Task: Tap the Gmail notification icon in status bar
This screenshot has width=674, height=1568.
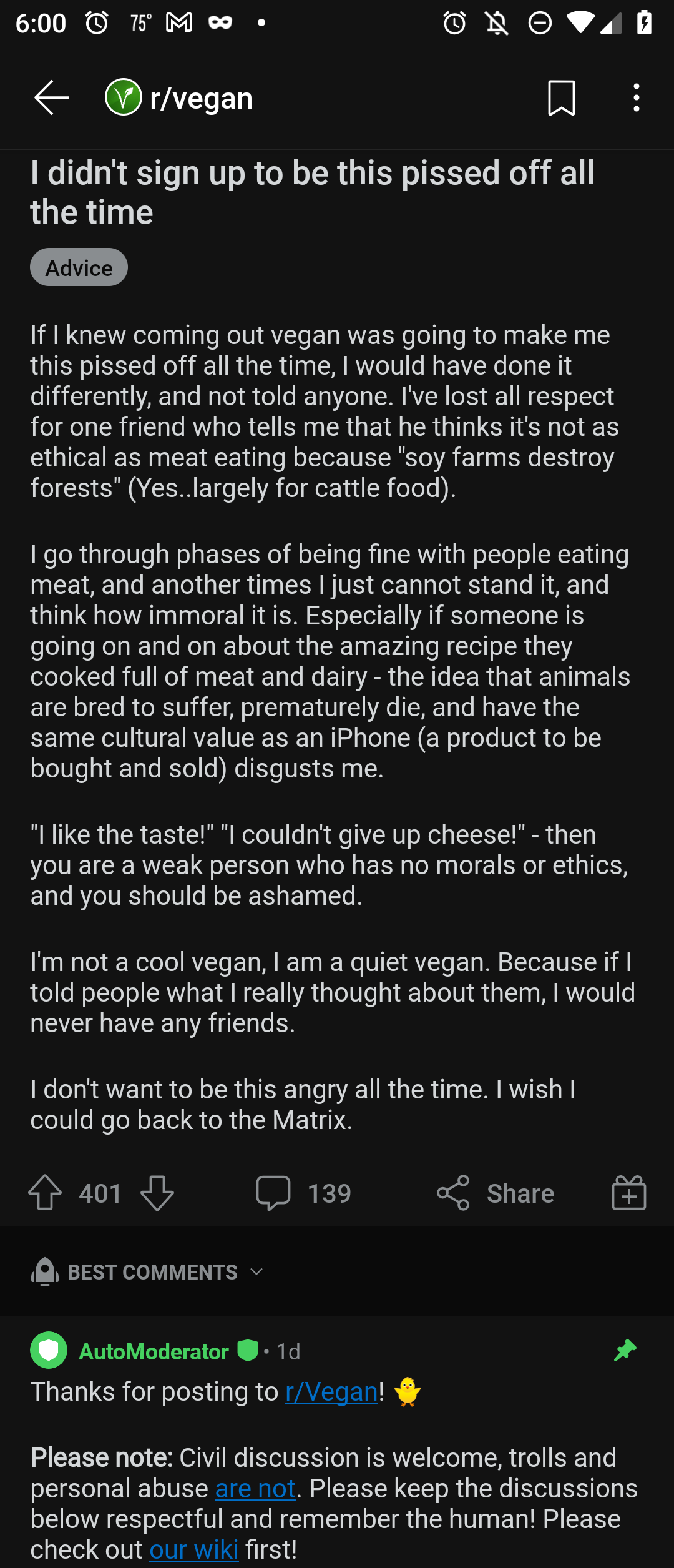Action: tap(178, 23)
